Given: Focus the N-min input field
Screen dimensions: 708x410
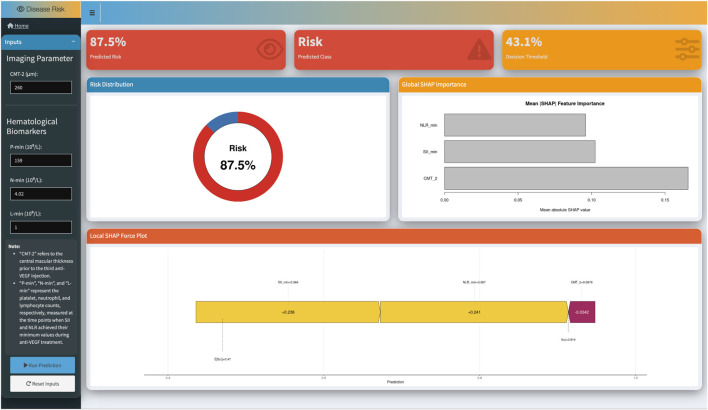Looking at the screenshot, I should [41, 194].
